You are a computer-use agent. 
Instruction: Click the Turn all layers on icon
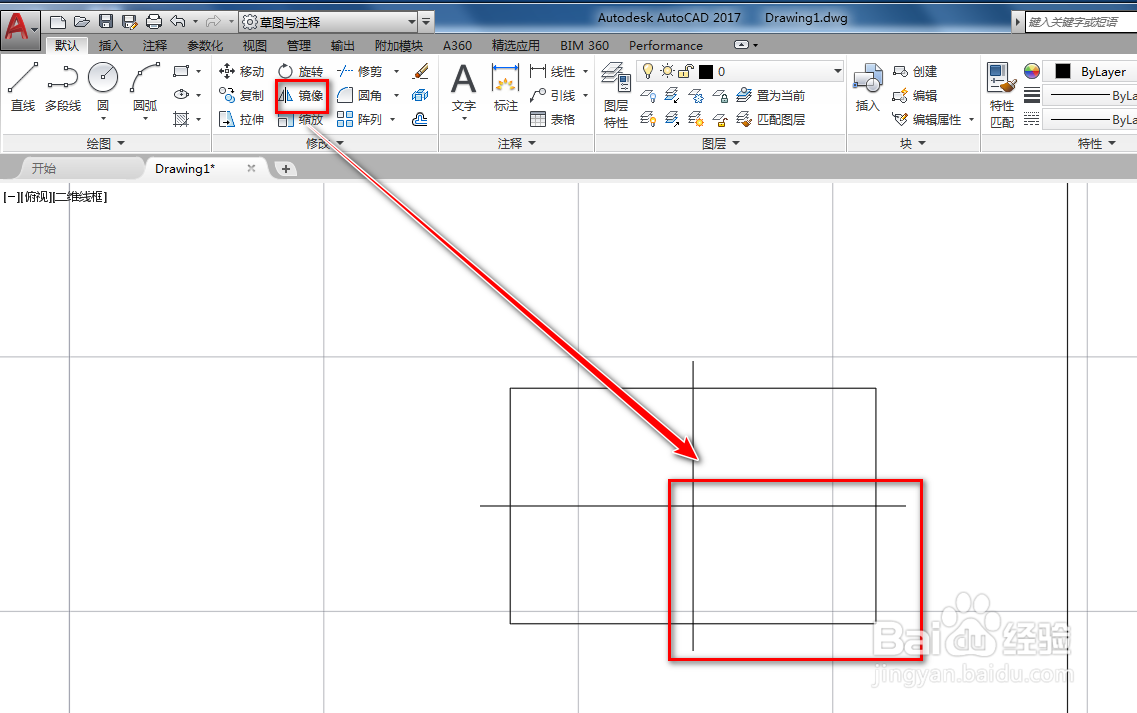648,119
